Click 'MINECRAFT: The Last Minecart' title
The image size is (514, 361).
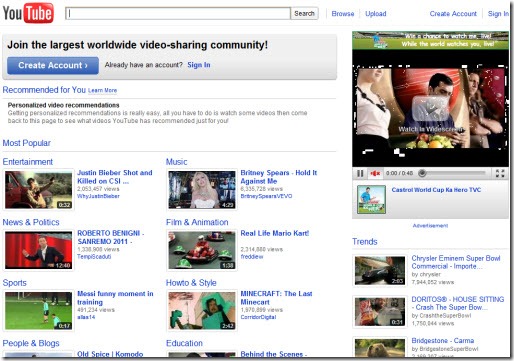(x=276, y=298)
